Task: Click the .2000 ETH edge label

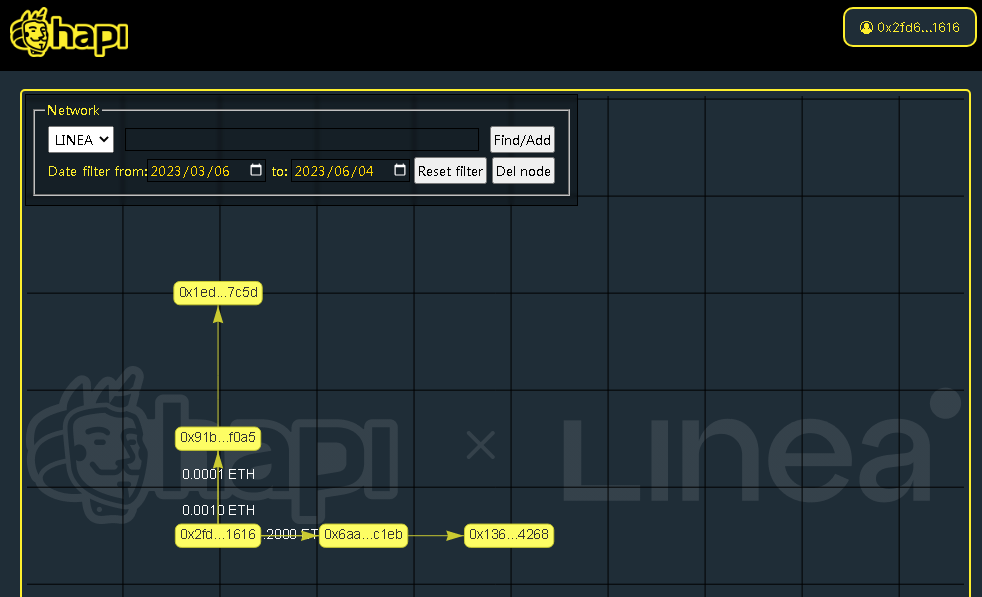Action: [x=291, y=534]
